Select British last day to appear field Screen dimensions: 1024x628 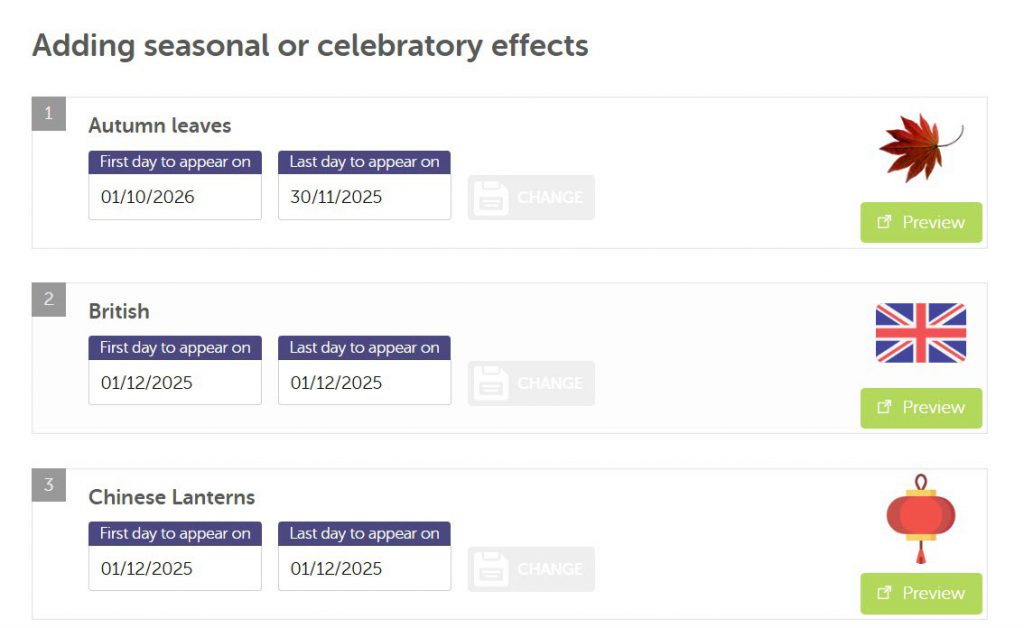364,383
